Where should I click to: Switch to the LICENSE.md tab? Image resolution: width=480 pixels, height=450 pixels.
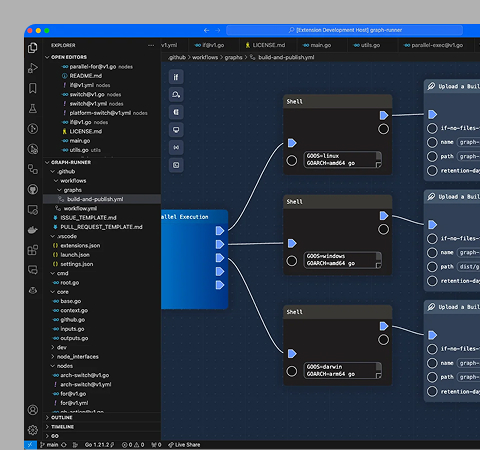[x=265, y=45]
